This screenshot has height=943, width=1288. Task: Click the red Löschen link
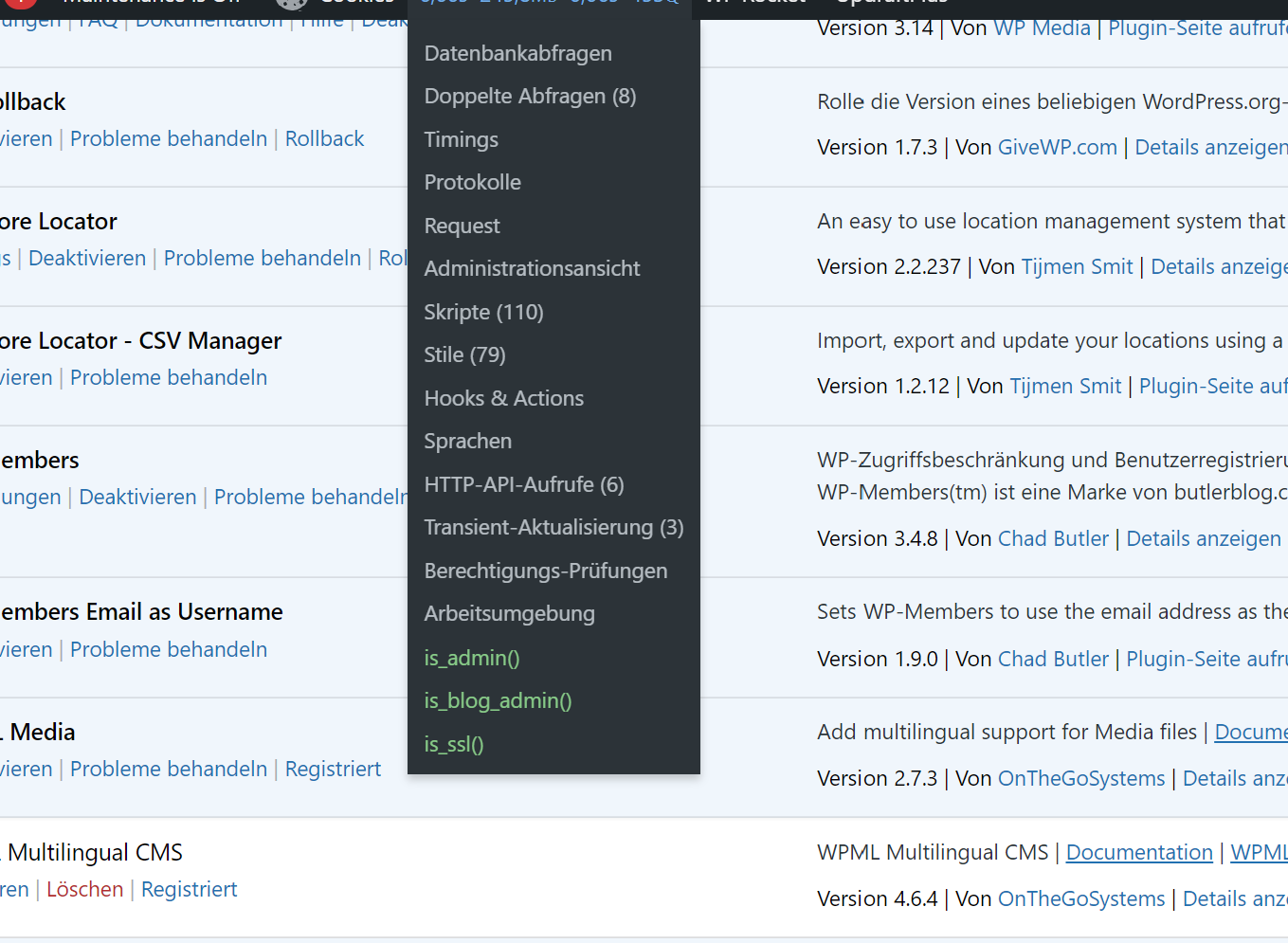coord(85,889)
